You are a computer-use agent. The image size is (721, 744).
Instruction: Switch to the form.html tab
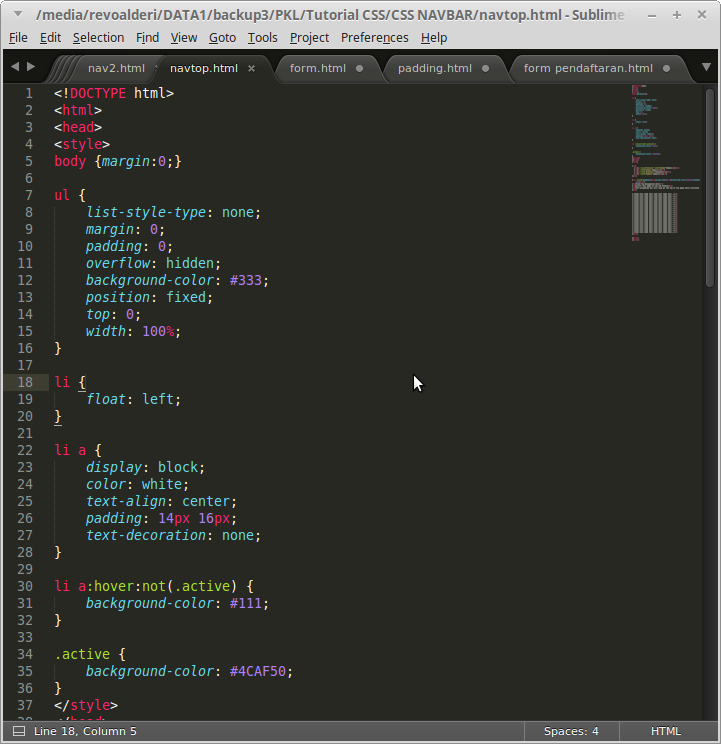[317, 68]
